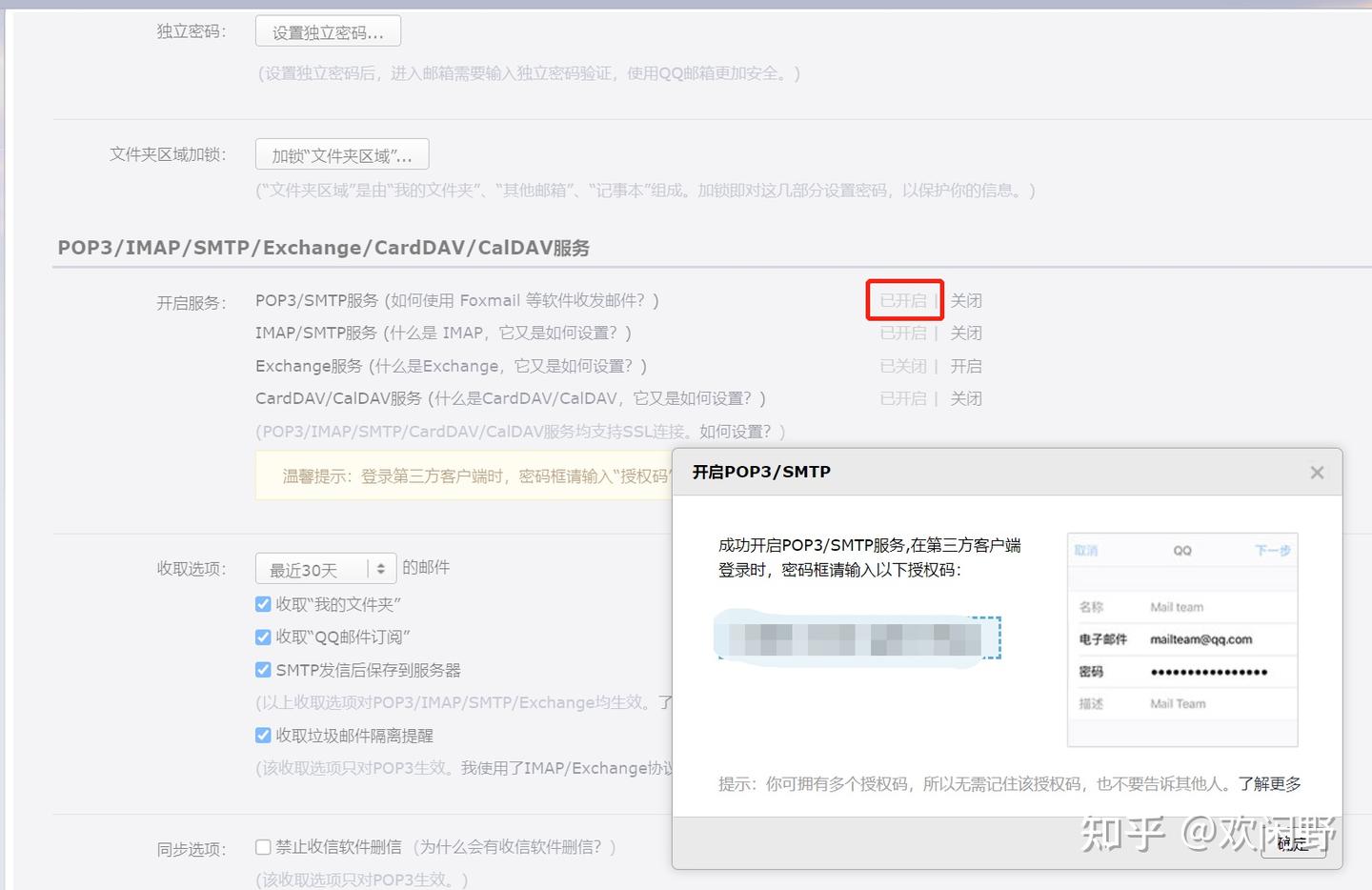Click the 确定 button to confirm
The height and width of the screenshot is (890, 1372).
tap(1292, 844)
